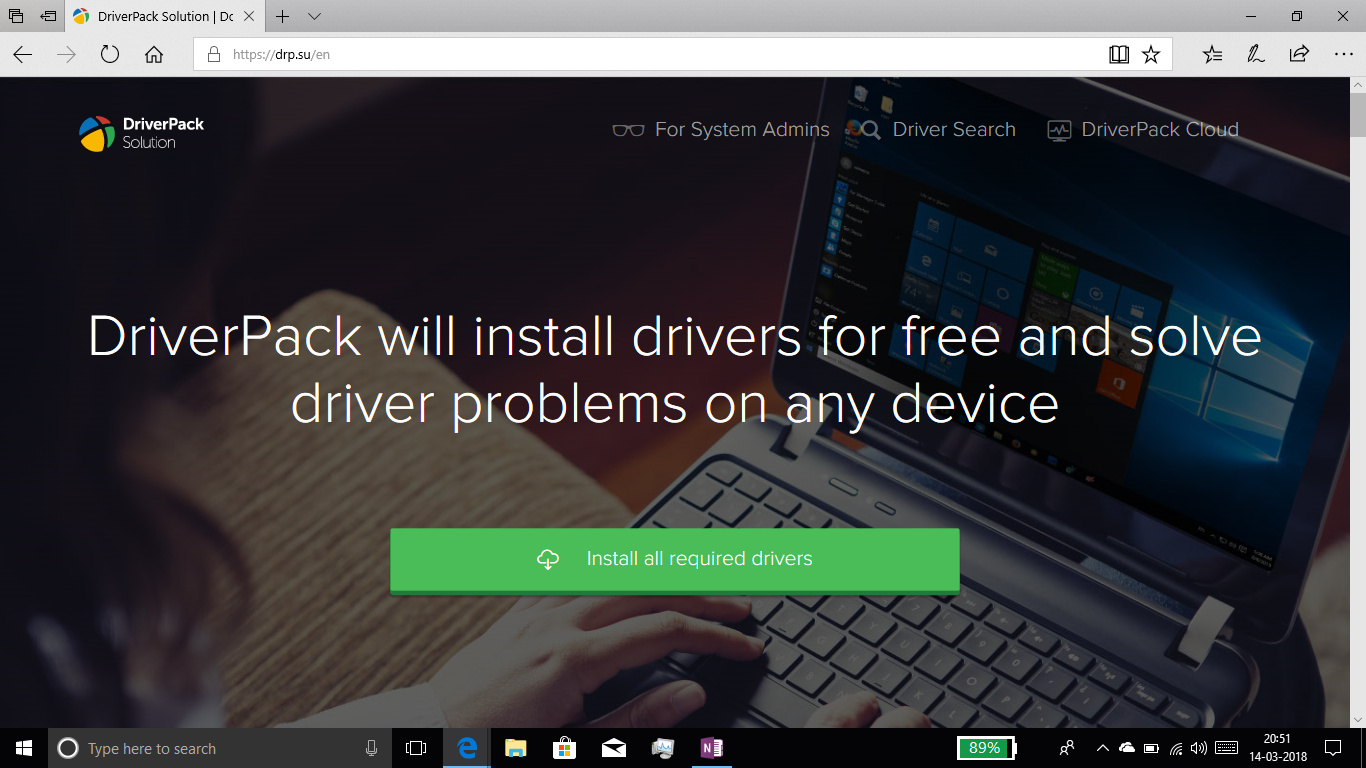Open the Driver Search link

pos(954,129)
